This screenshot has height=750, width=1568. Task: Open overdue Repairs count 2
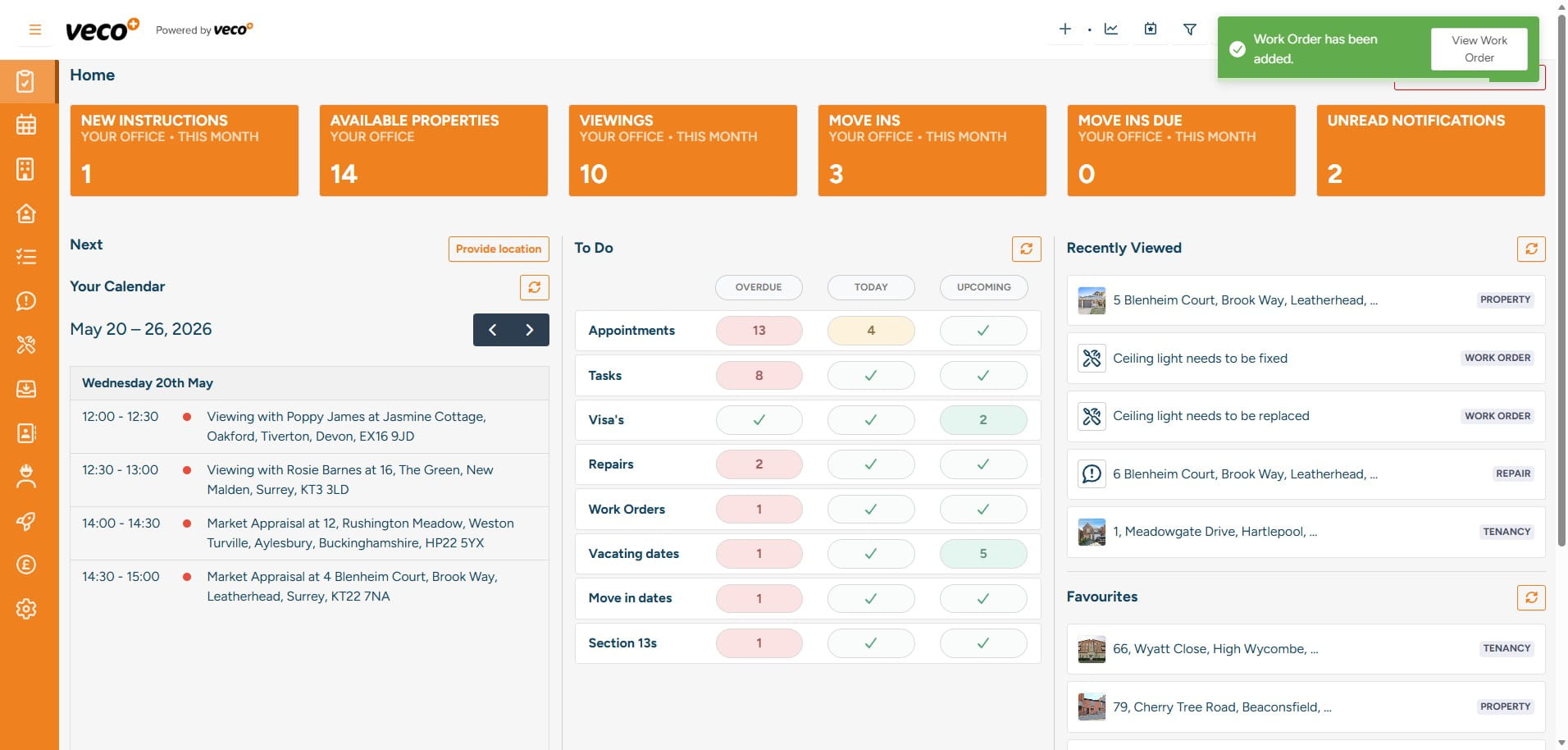tap(759, 464)
